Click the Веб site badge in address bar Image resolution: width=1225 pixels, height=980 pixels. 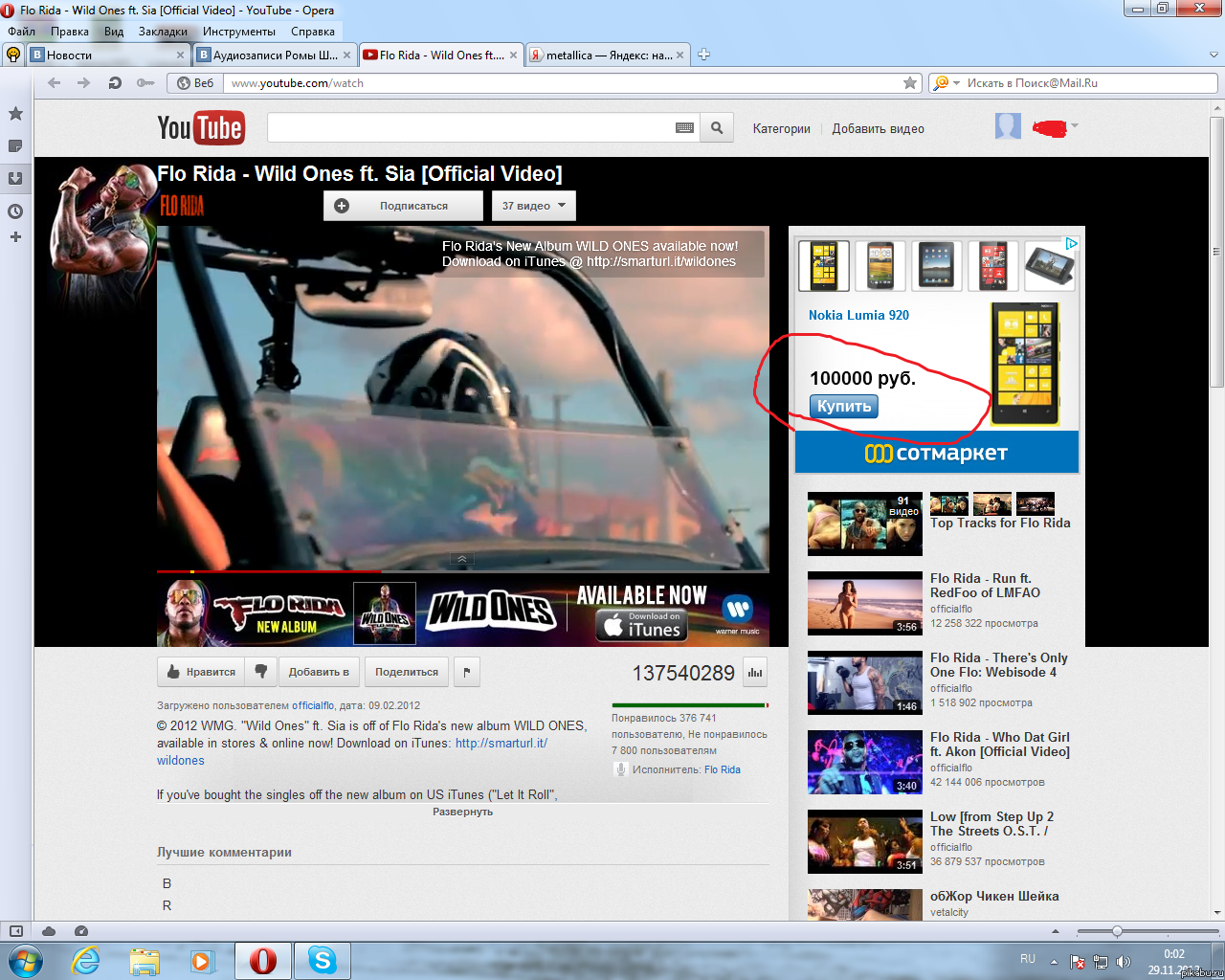(195, 83)
